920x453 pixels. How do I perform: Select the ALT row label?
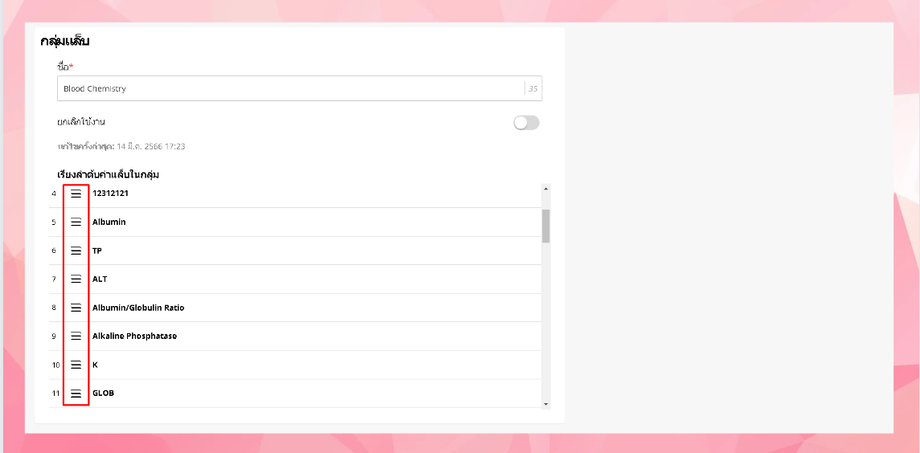[x=99, y=279]
